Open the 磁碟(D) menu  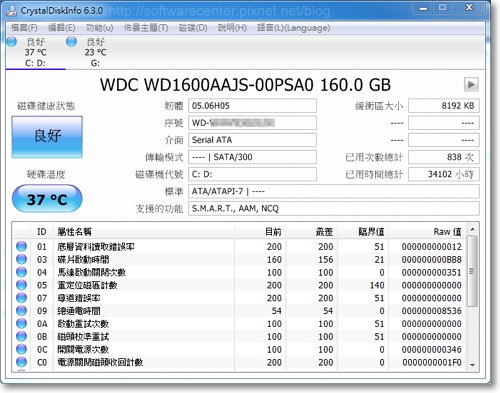click(x=193, y=28)
